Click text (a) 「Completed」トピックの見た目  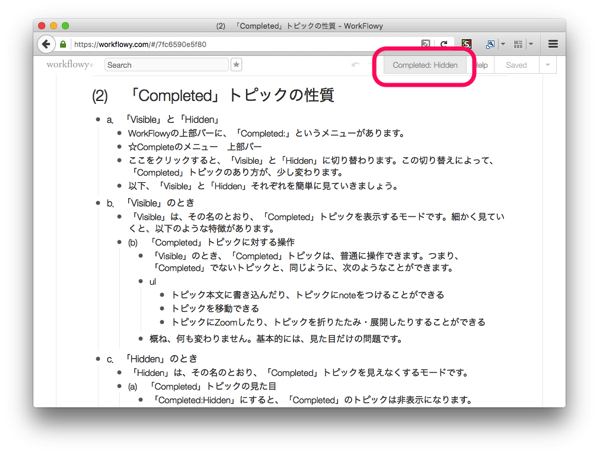tap(202, 386)
